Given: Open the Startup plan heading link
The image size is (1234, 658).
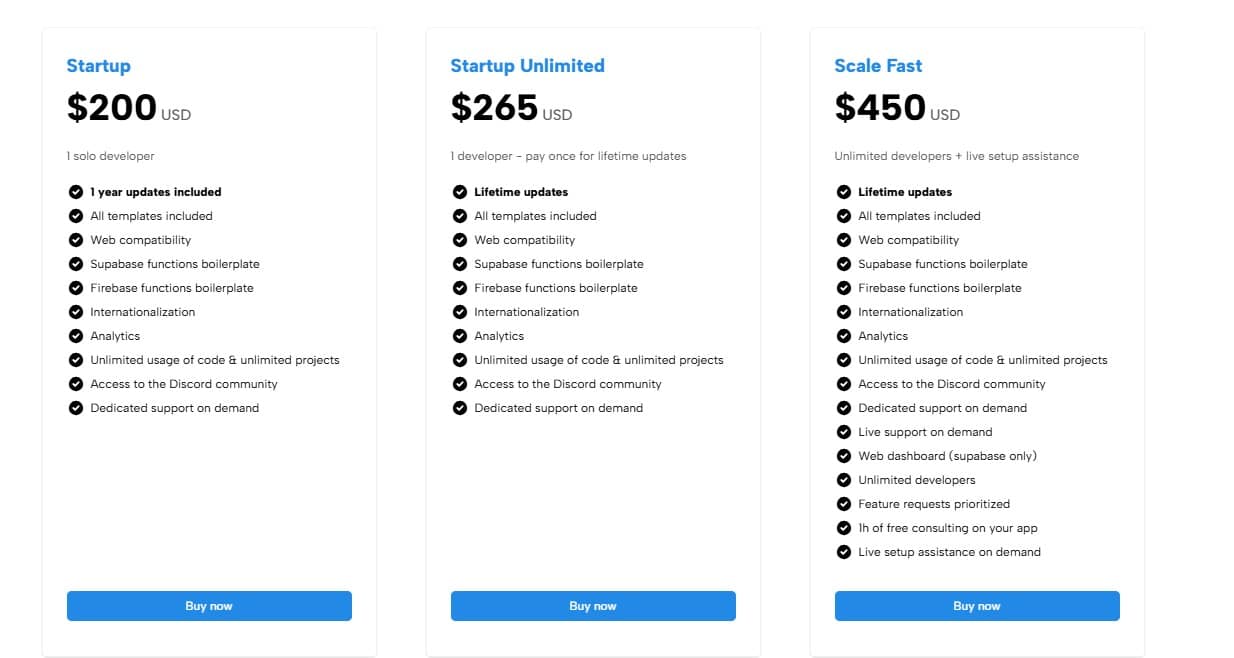Looking at the screenshot, I should click(98, 65).
